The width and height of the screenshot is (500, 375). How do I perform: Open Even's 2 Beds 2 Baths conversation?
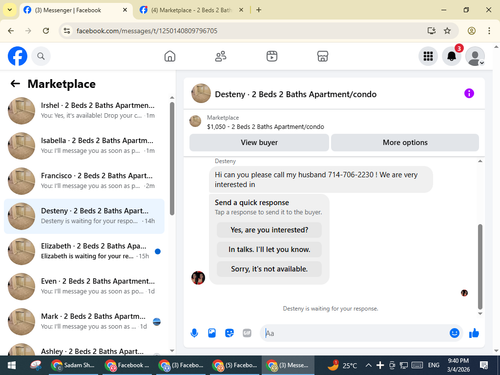84,286
